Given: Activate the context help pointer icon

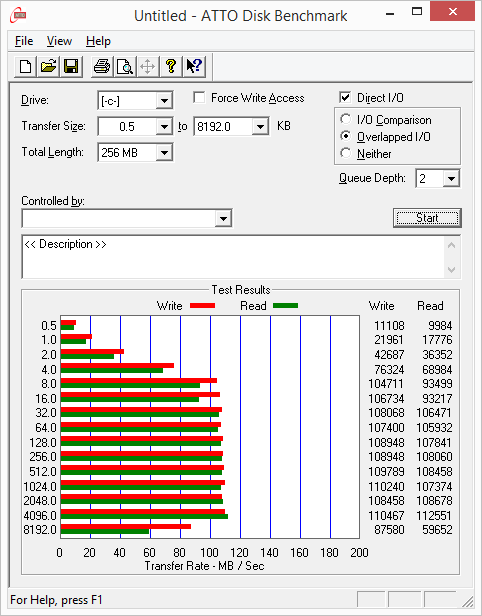Looking at the screenshot, I should pos(194,66).
